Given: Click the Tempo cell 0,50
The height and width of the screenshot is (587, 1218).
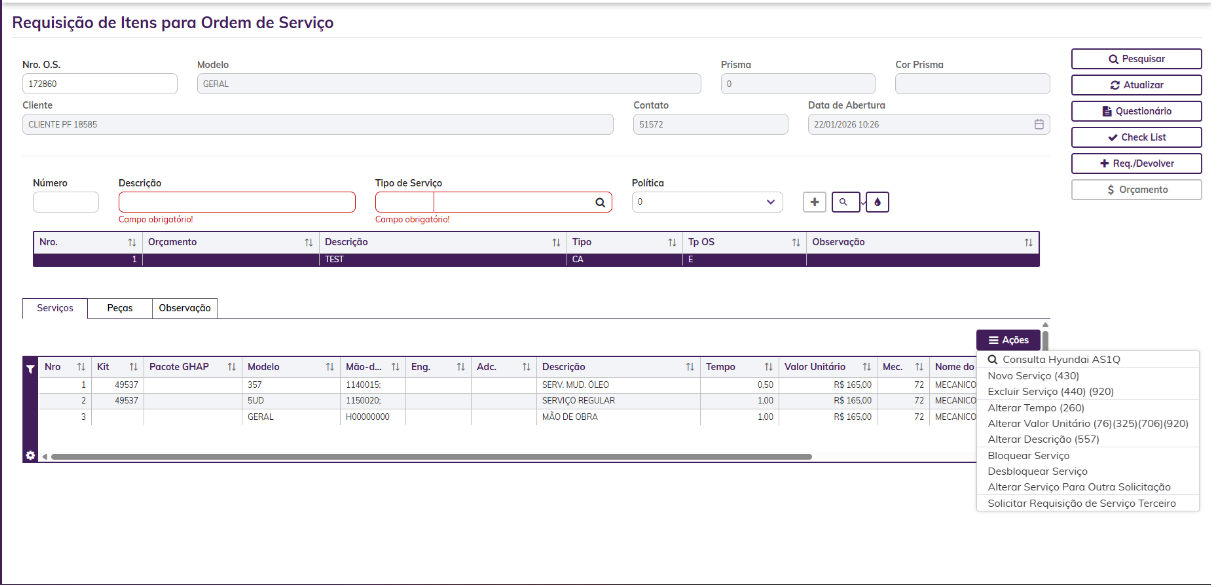Looking at the screenshot, I should [x=739, y=385].
